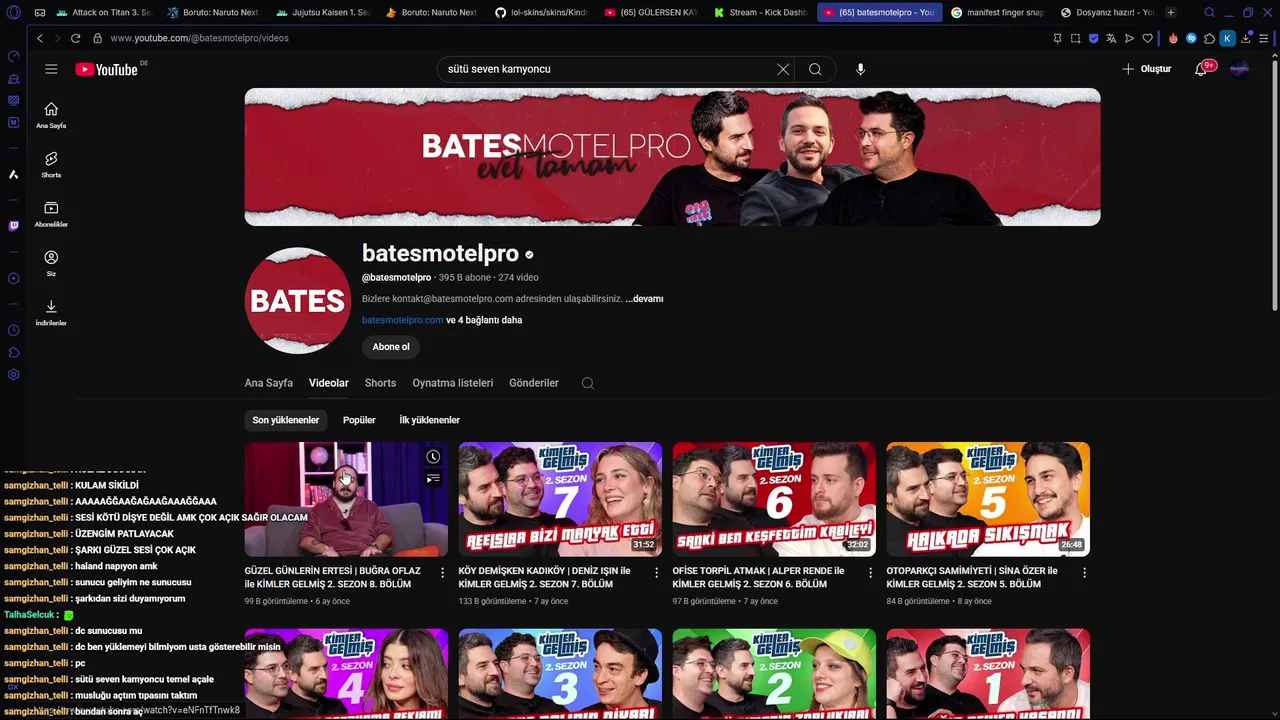Add first video to queue
The width and height of the screenshot is (1280, 720).
[x=433, y=479]
